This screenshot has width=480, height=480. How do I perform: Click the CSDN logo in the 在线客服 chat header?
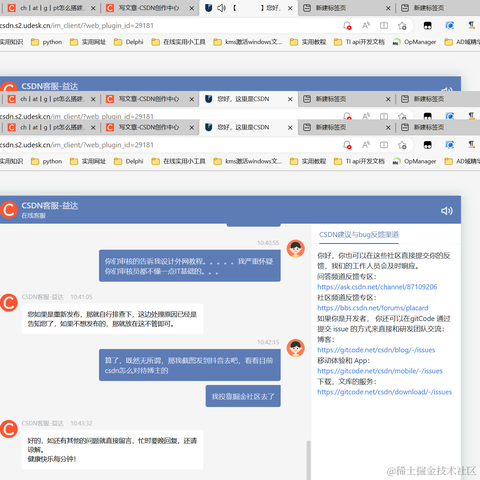coord(9,210)
